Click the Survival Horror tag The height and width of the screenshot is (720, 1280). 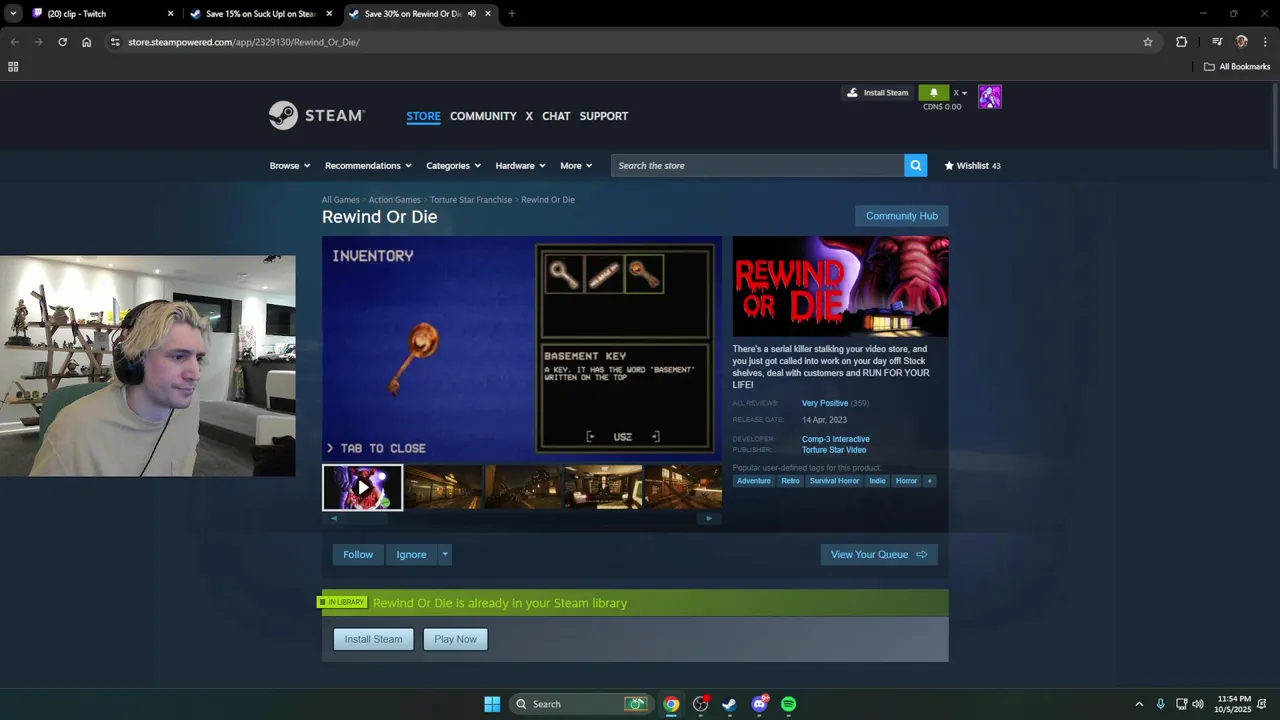[x=834, y=481]
